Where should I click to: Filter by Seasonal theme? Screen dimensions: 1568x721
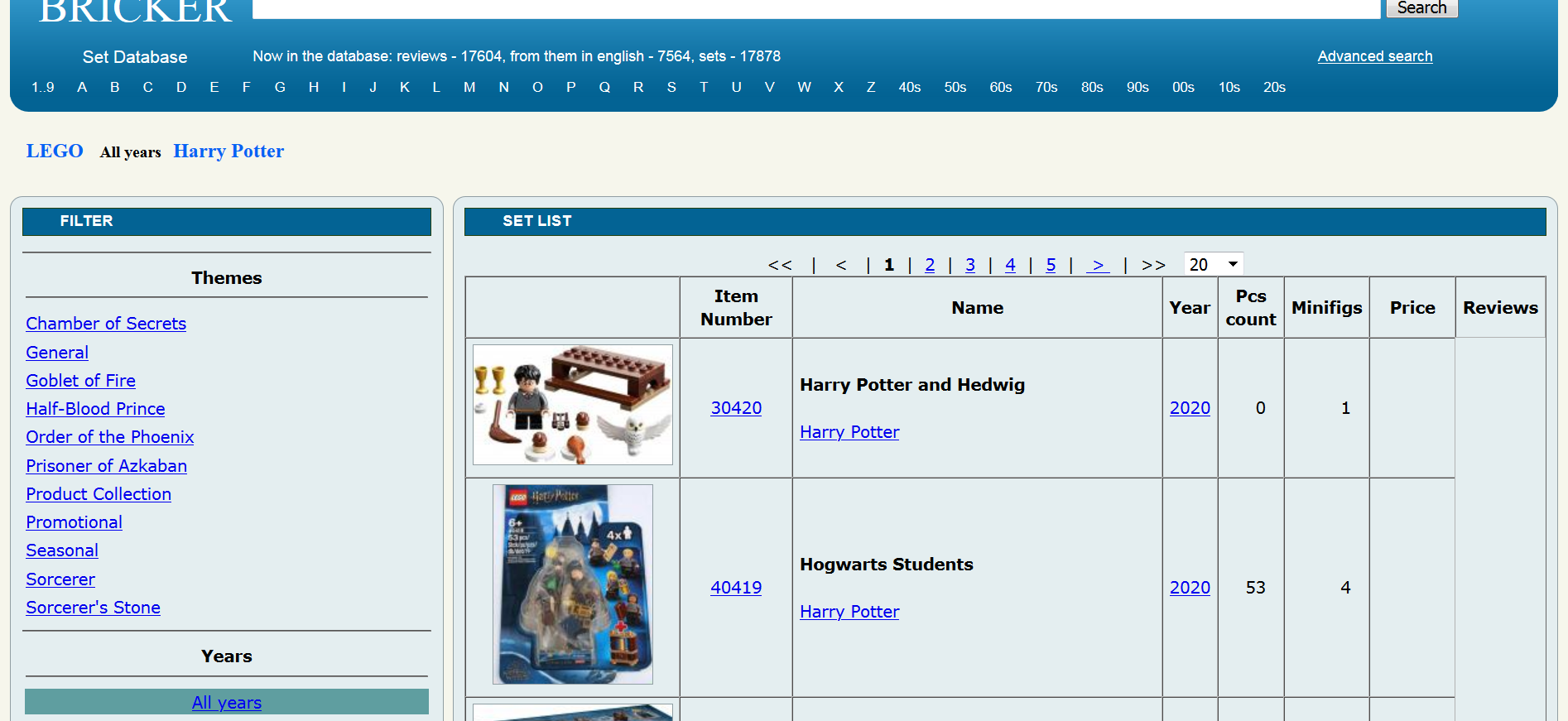point(62,550)
